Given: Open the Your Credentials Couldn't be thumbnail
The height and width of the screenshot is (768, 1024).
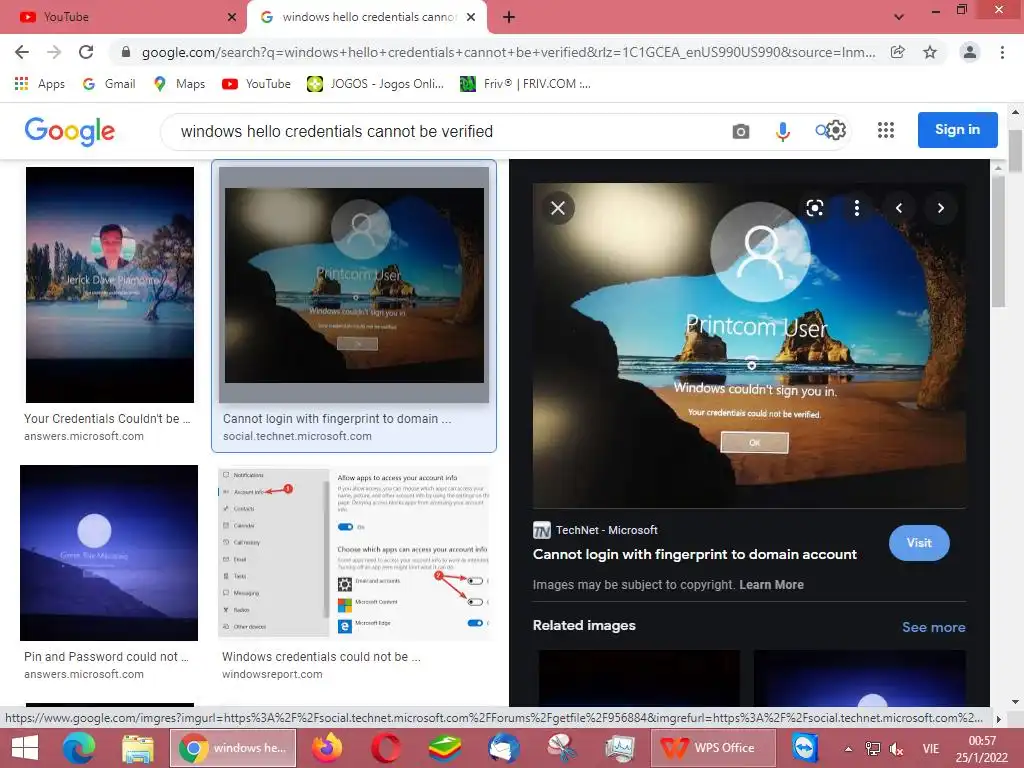Looking at the screenshot, I should click(110, 285).
